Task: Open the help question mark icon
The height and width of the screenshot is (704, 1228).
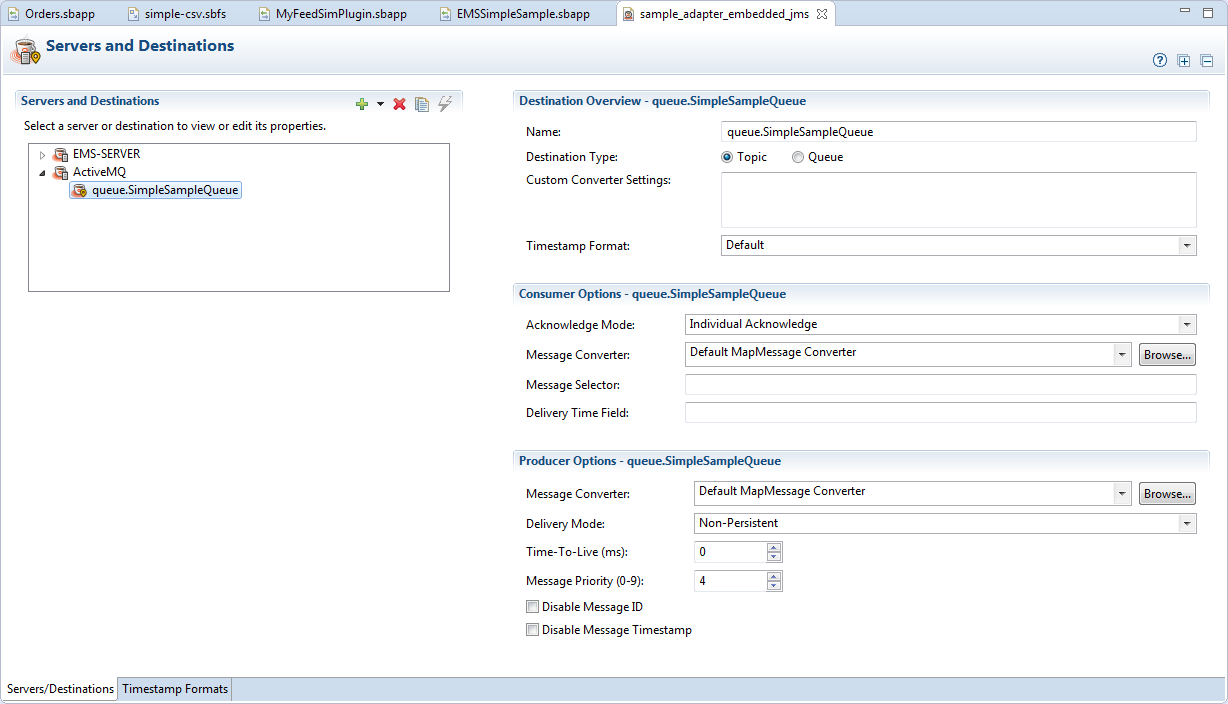Action: coord(1160,60)
